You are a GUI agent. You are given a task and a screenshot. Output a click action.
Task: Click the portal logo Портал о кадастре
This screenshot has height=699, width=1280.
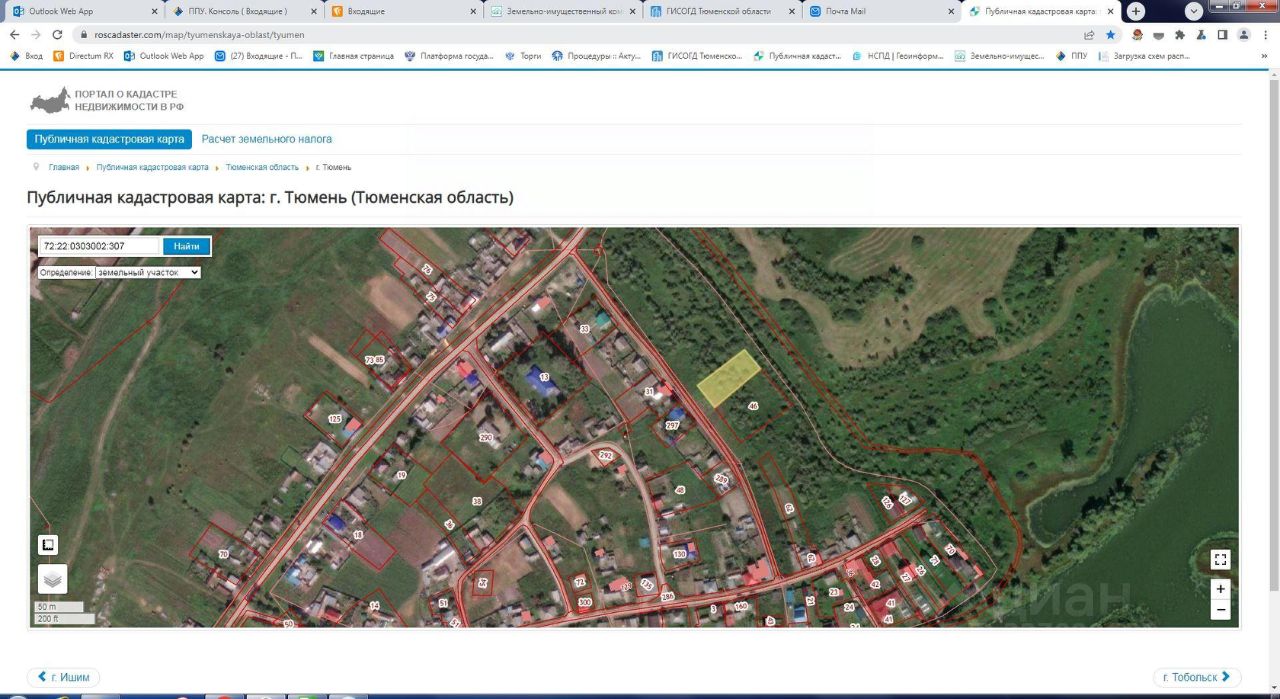click(106, 100)
